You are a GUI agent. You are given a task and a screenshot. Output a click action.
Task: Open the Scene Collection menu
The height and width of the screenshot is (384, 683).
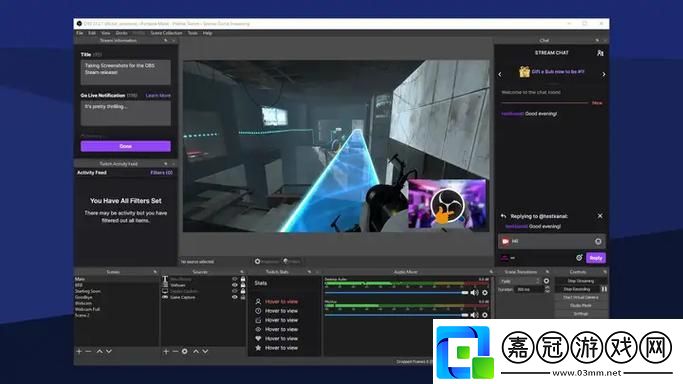[166, 33]
